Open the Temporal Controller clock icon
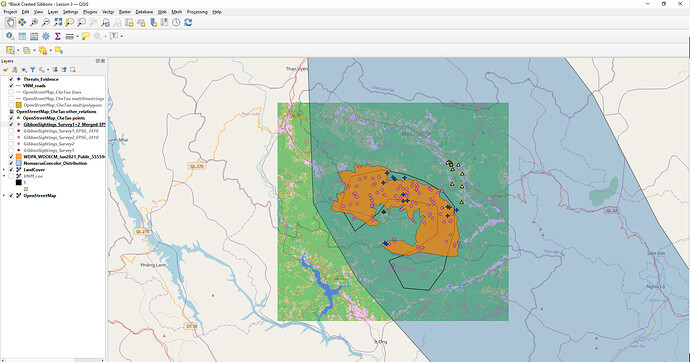 coord(176,22)
